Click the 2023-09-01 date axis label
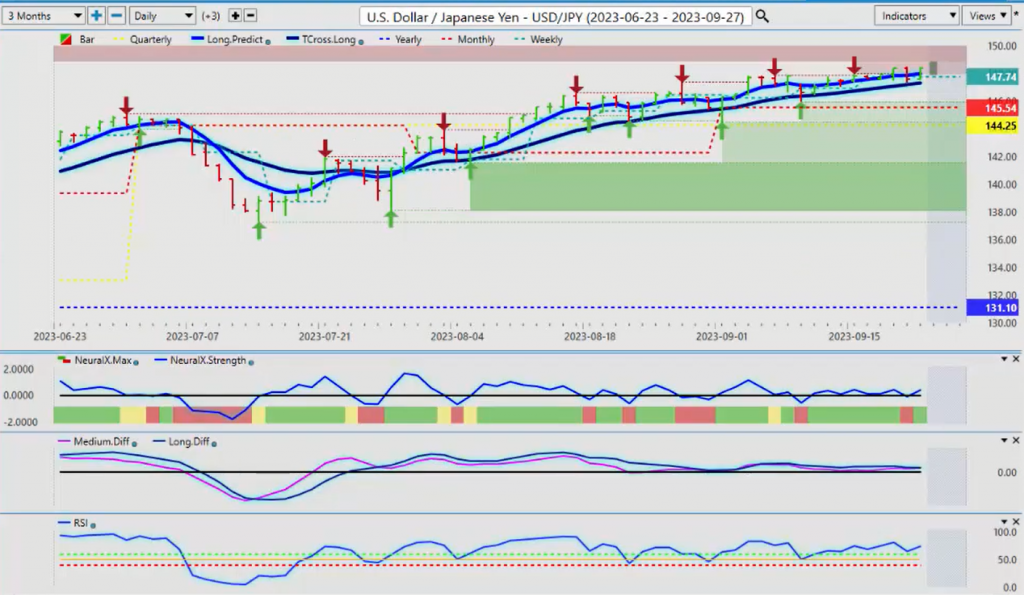 click(x=722, y=336)
